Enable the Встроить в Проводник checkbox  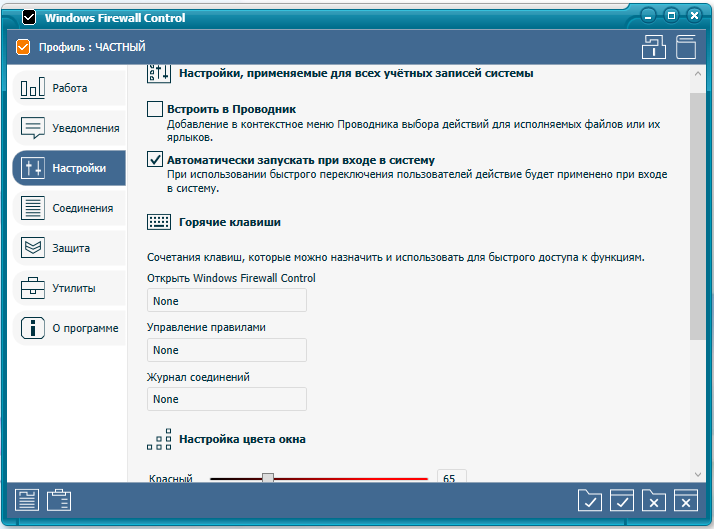(155, 108)
